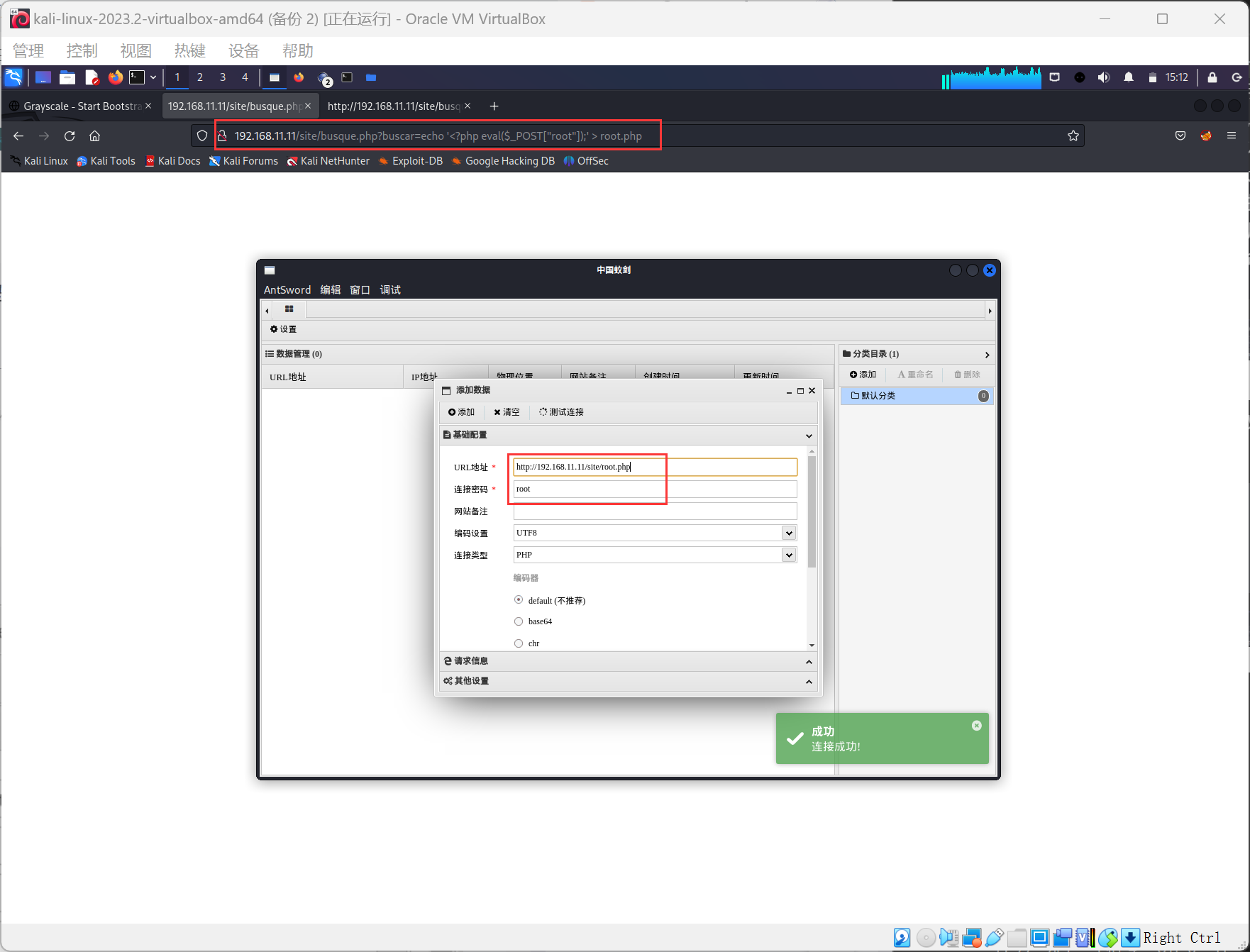Screen dimensions: 1250x952
Task: Open VirtualBox 视图 menu
Action: click(136, 51)
